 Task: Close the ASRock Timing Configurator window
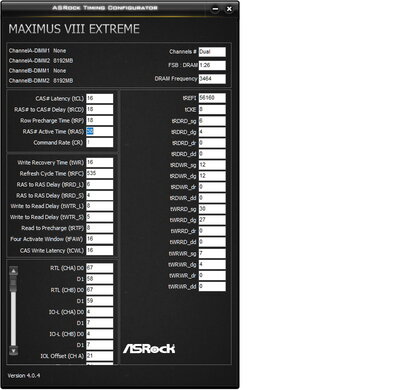[x=229, y=9]
